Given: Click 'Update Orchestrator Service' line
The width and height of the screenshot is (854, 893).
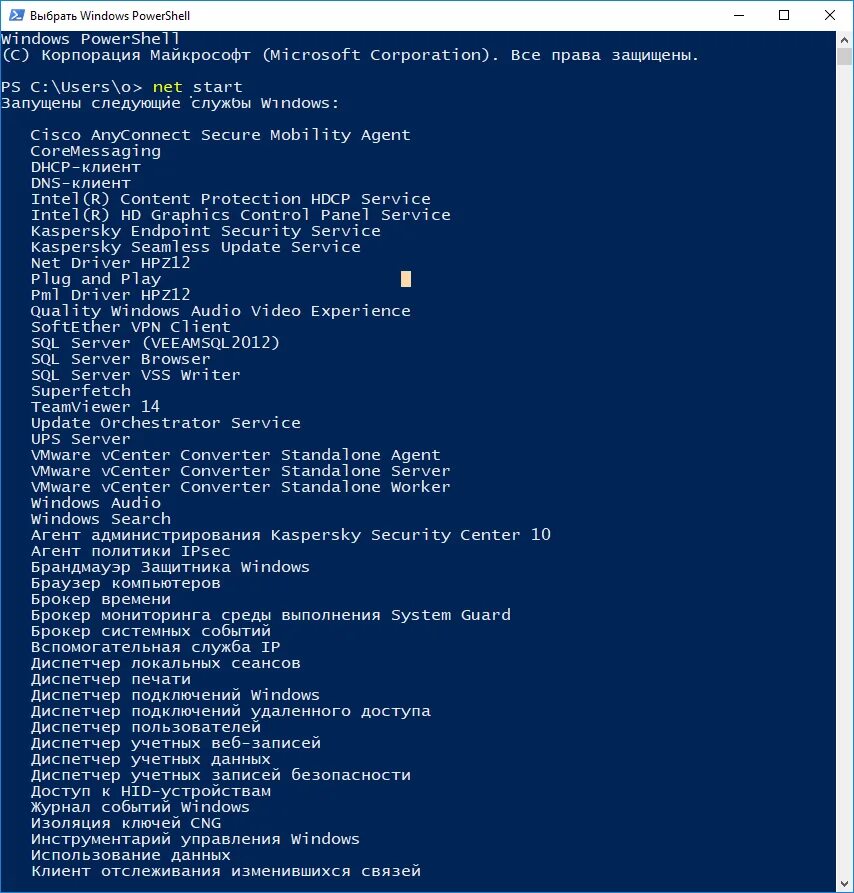Looking at the screenshot, I should (x=166, y=423).
